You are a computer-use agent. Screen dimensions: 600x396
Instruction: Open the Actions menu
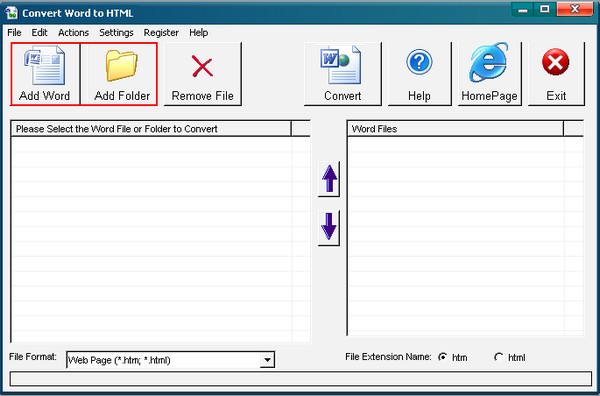pos(73,33)
